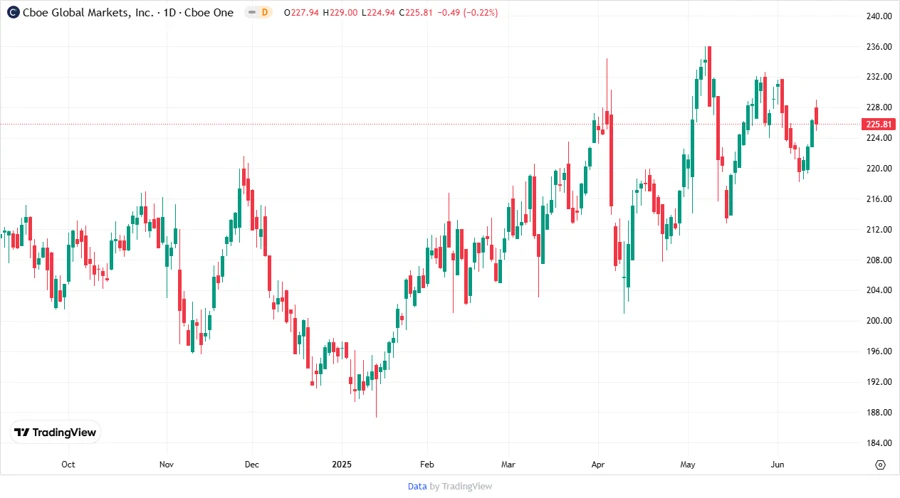Click the 'by TradingView' attribution link
This screenshot has width=900, height=498.
(461, 487)
